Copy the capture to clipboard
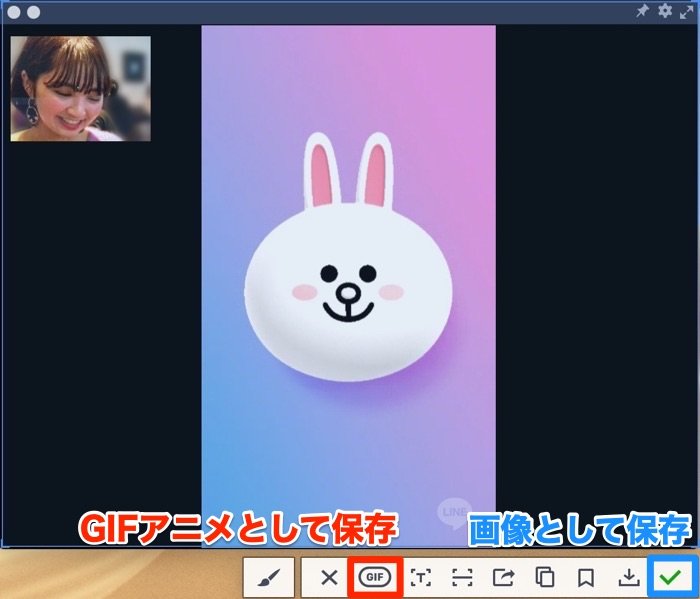The image size is (700, 599). 545,577
